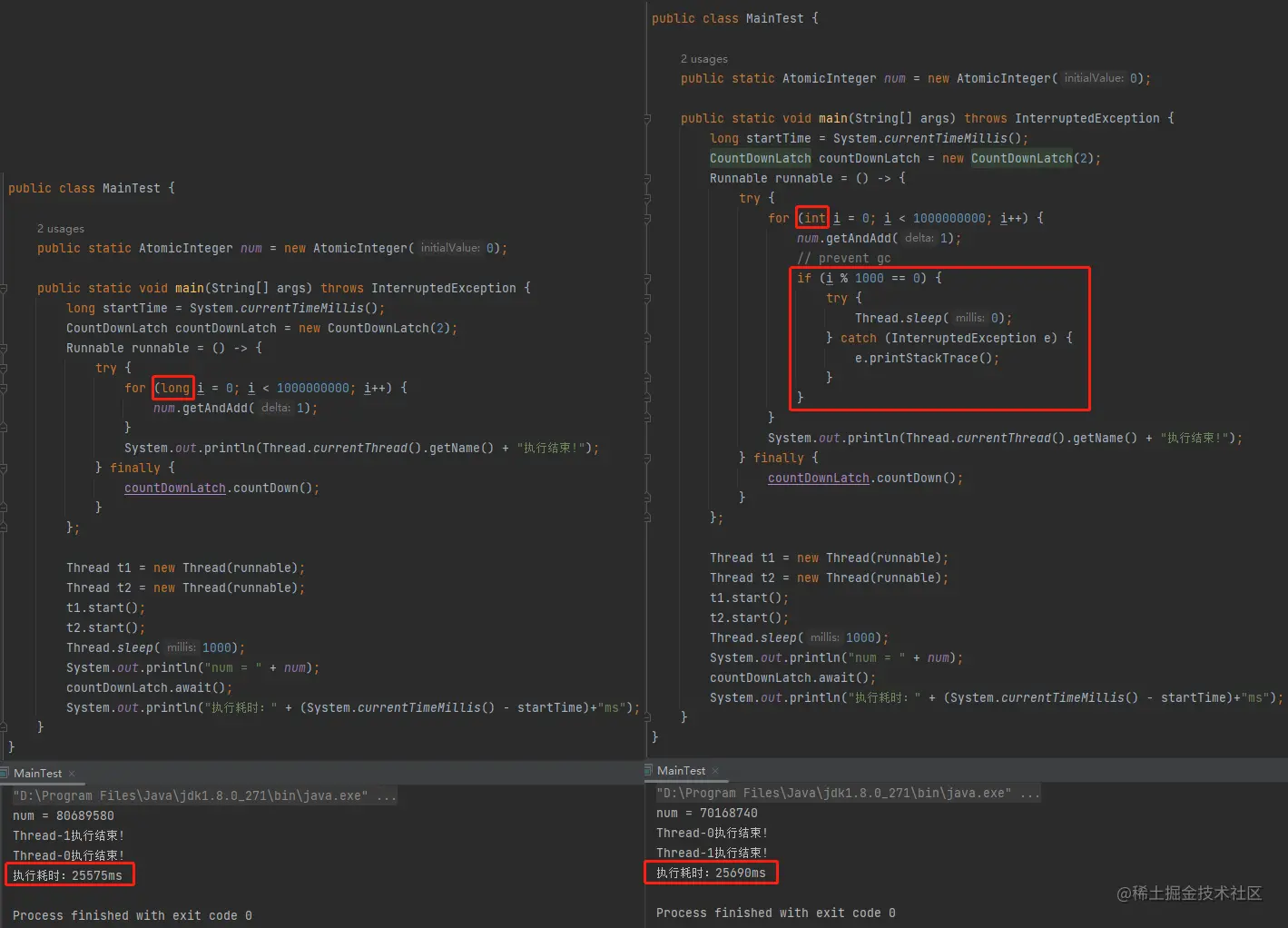Place cursor on 'public class MainTest' in left editor

[x=84, y=188]
